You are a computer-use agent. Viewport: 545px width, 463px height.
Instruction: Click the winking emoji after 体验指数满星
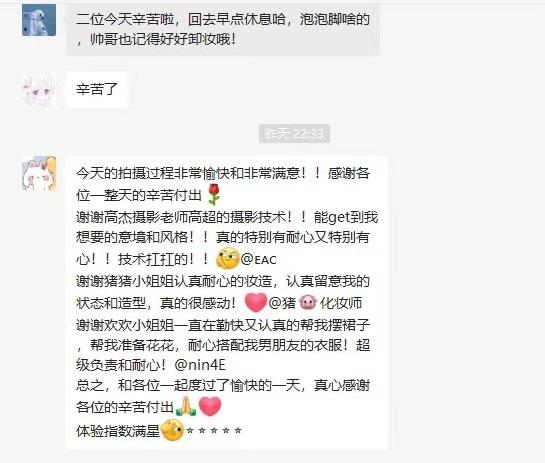172,430
